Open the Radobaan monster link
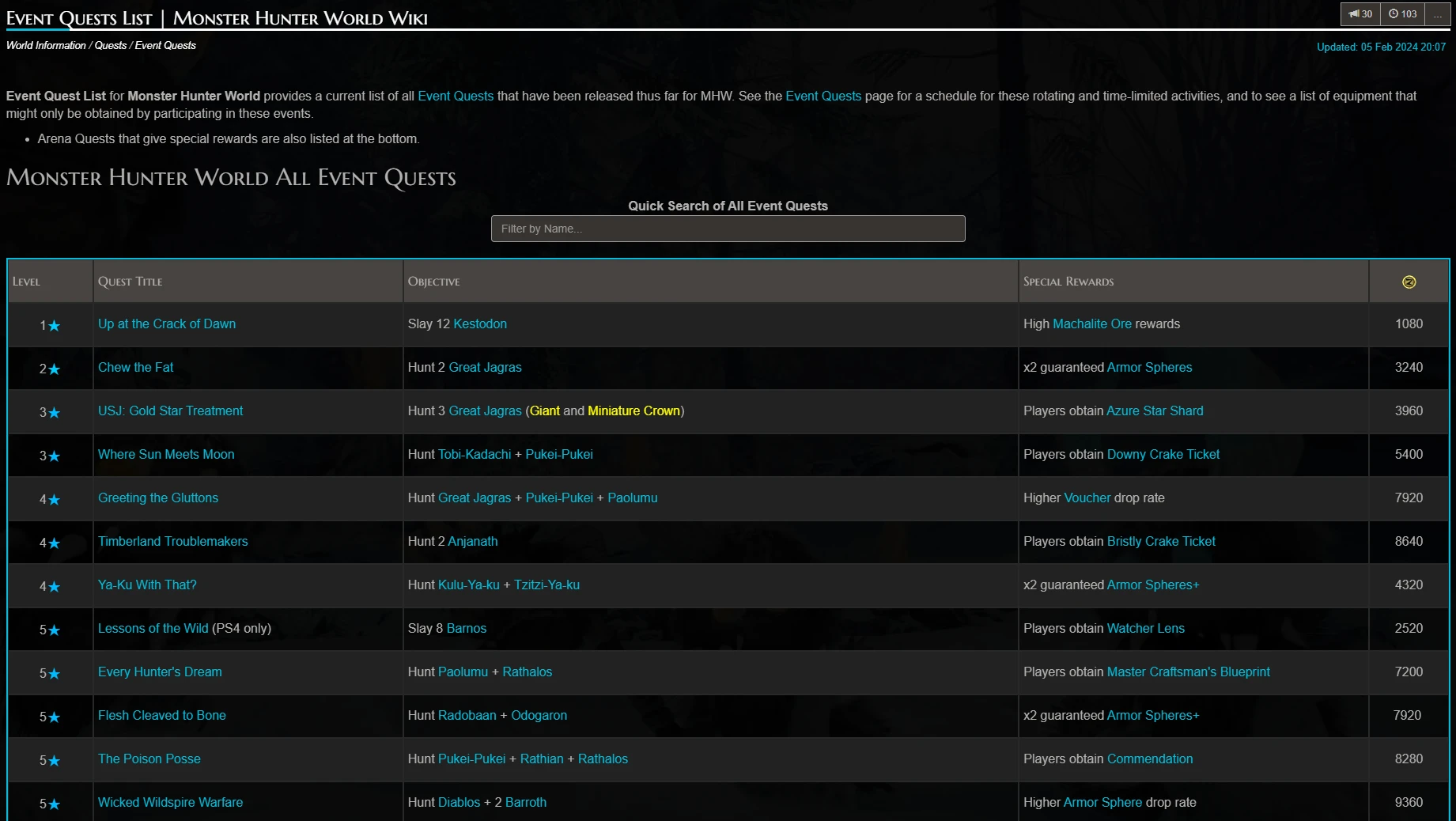1456x821 pixels. (x=467, y=715)
